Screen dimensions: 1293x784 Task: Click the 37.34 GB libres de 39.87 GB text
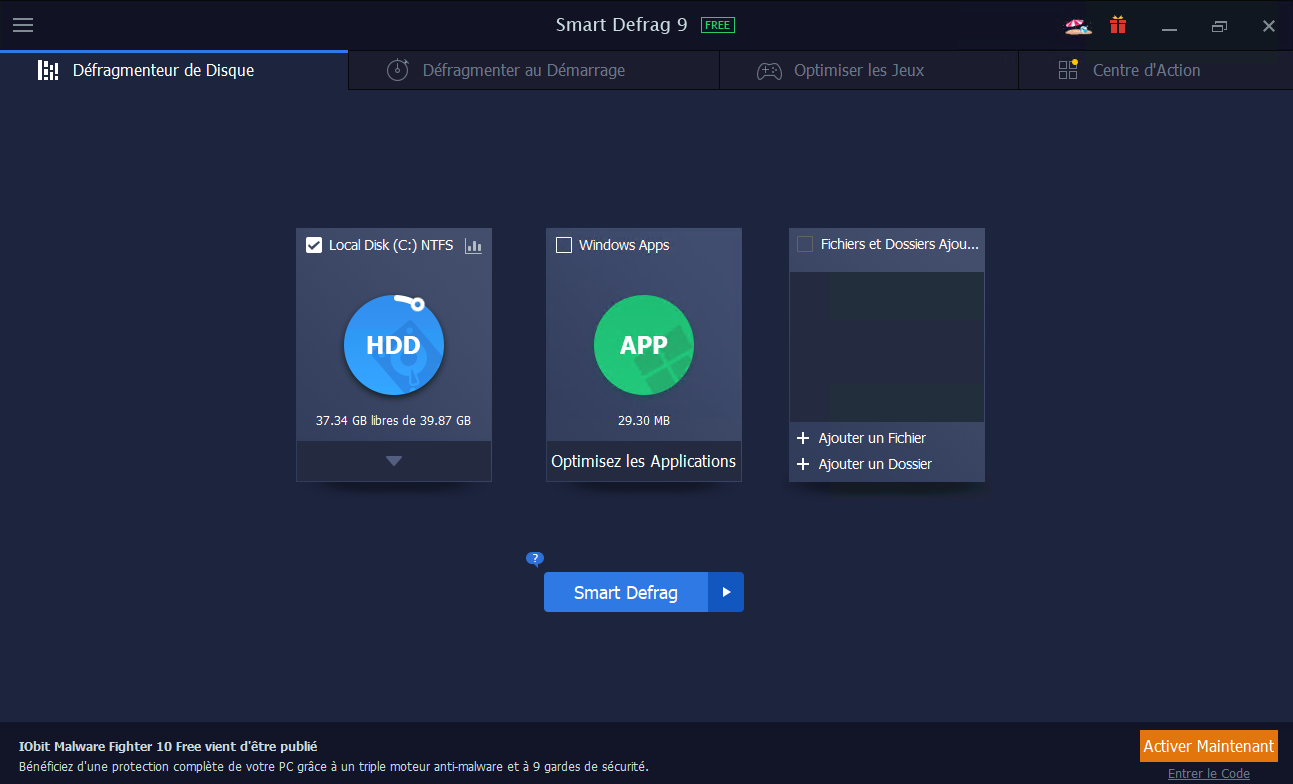(393, 421)
